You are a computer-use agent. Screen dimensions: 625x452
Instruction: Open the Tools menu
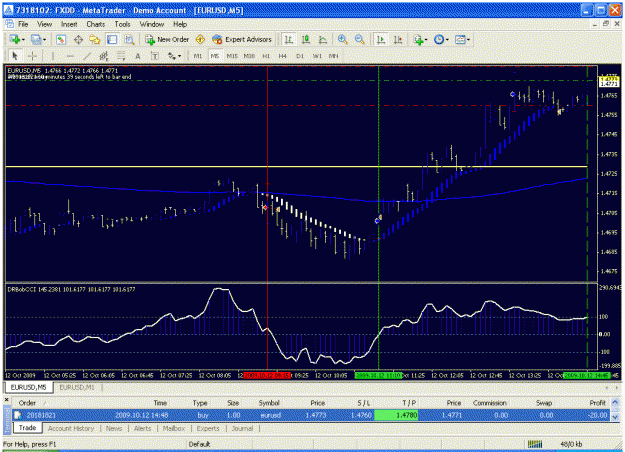point(122,24)
